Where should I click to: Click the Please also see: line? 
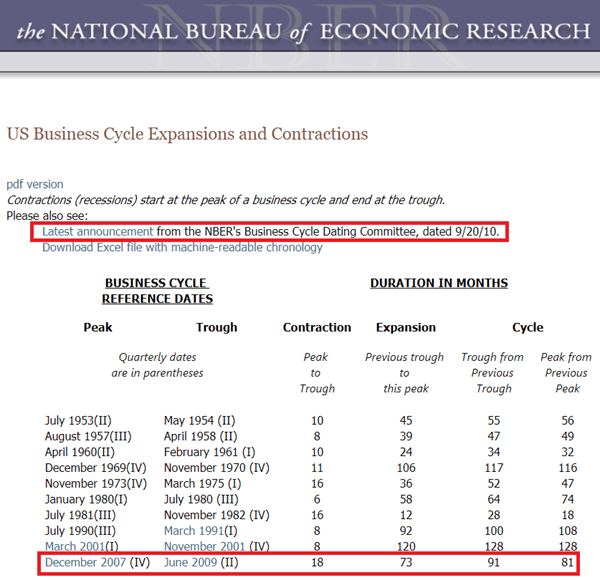tap(47, 216)
